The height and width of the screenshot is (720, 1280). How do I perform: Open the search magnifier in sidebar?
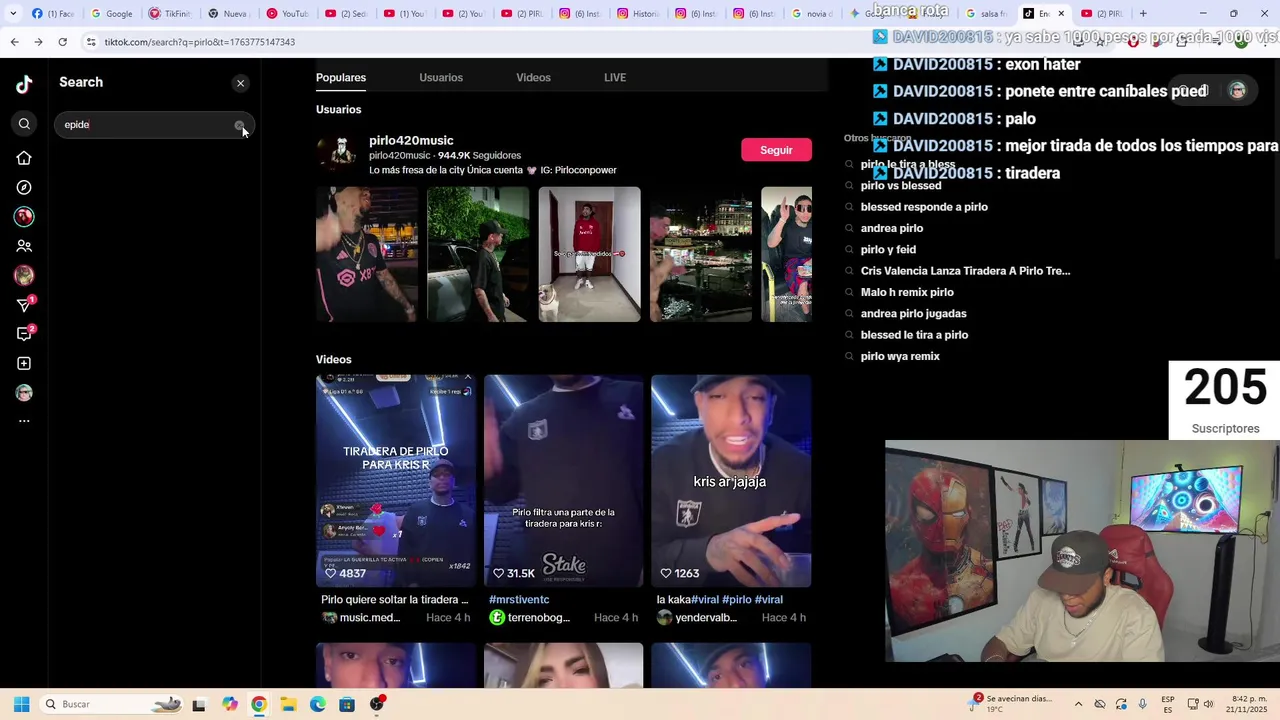click(x=24, y=124)
